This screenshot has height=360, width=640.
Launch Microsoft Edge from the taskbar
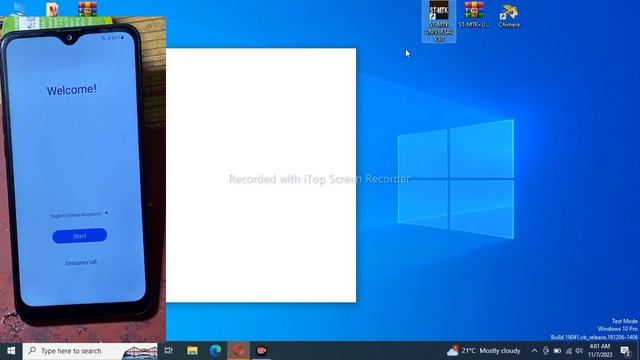(216, 351)
